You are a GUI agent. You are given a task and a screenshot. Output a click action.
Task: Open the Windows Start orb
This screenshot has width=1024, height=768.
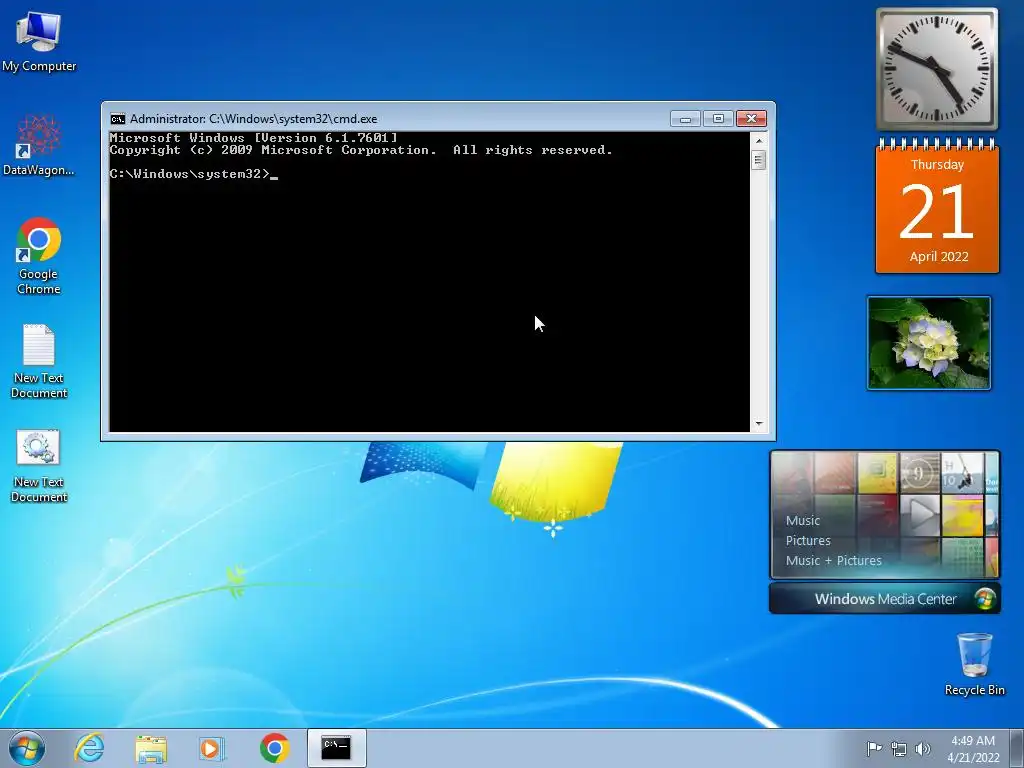click(x=27, y=748)
